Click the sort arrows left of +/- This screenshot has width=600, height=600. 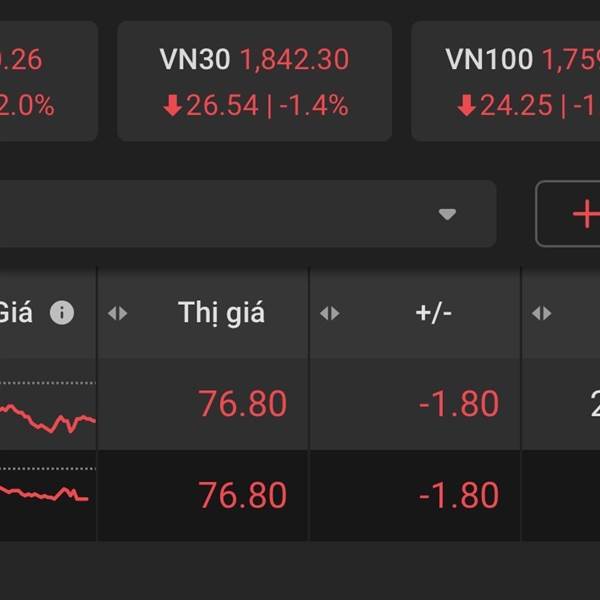point(330,313)
